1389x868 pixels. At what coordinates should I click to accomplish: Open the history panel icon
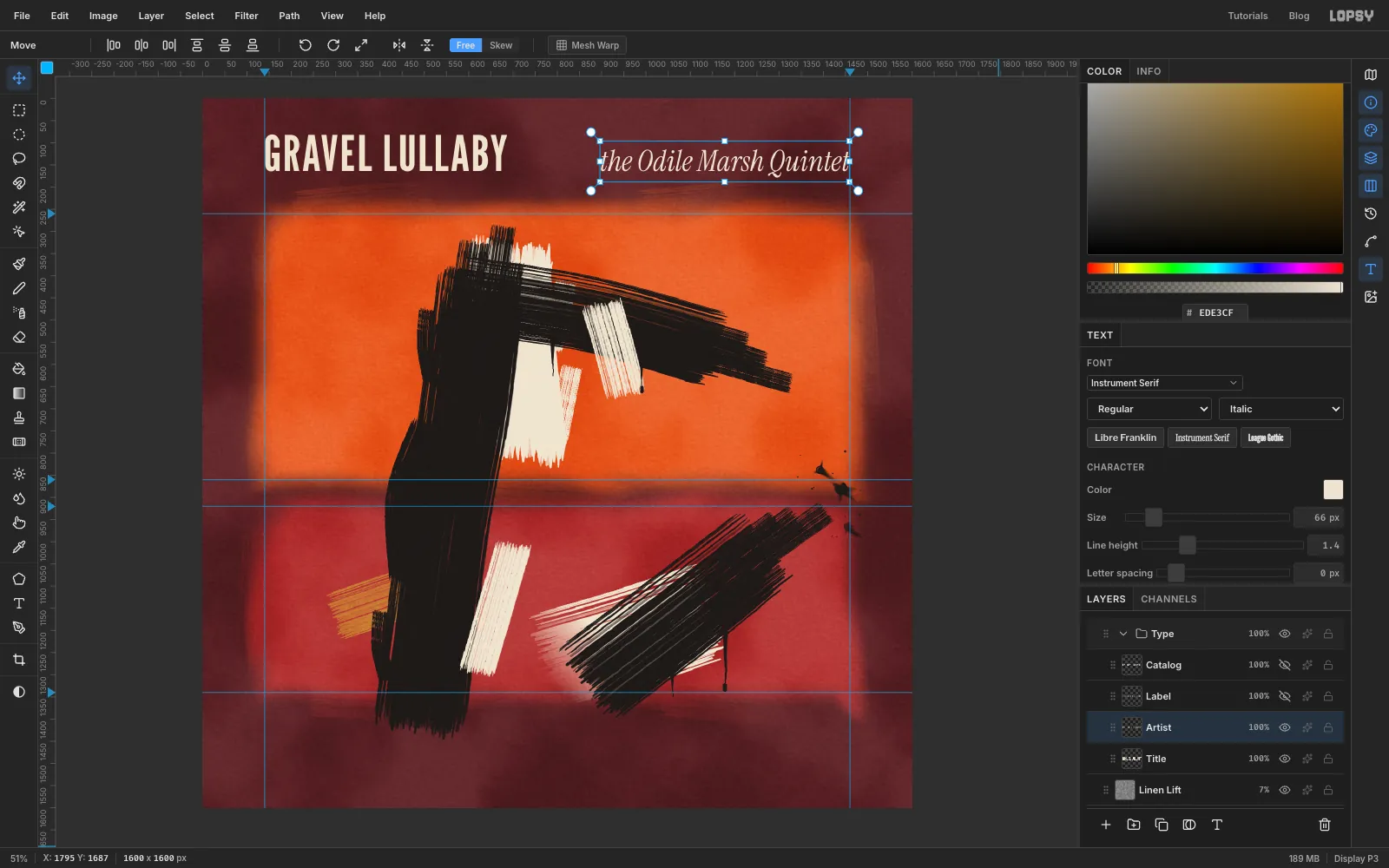point(1371,214)
